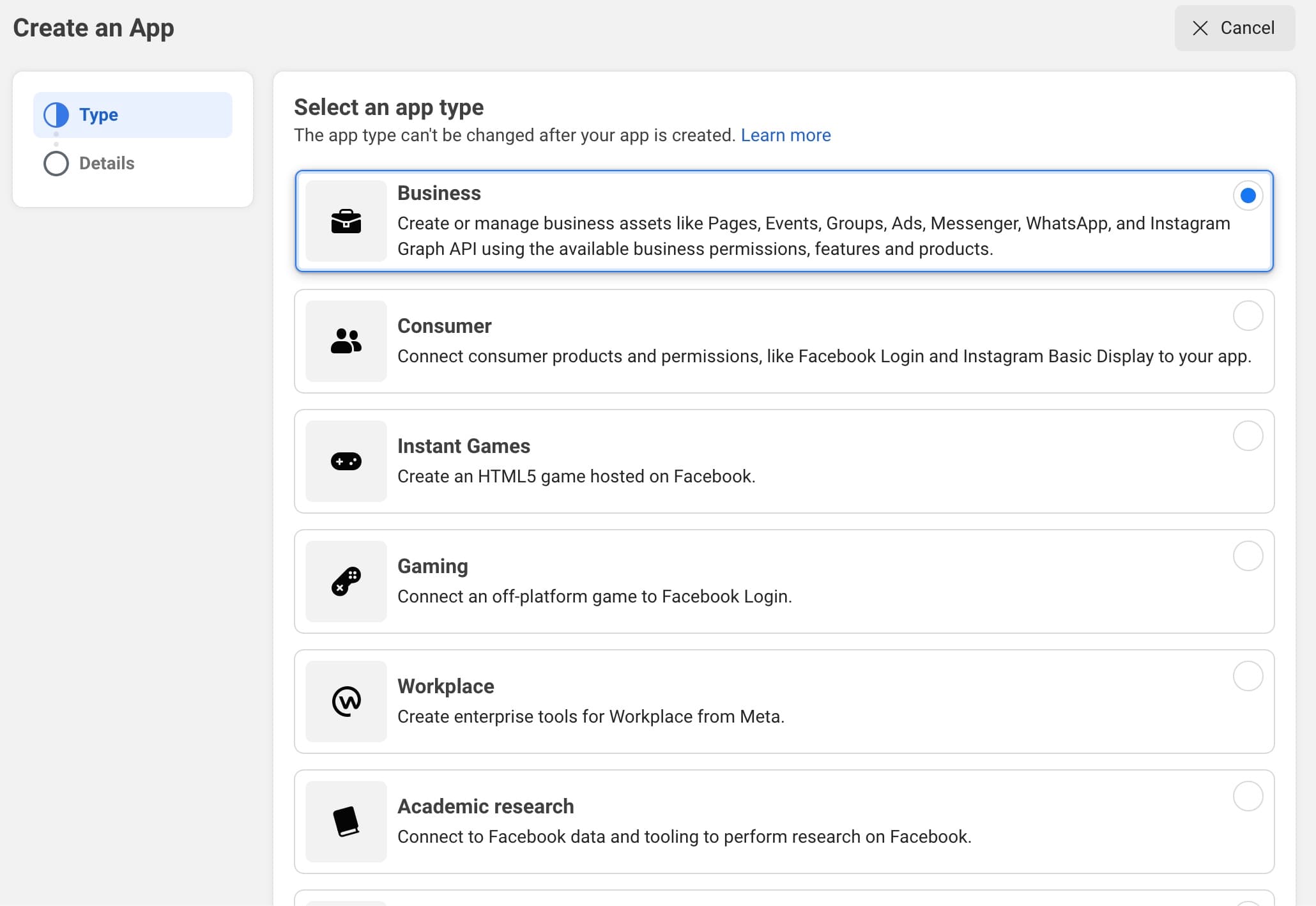Click 'Create enterprise tools for Workplace from Meta.' text

coord(591,717)
